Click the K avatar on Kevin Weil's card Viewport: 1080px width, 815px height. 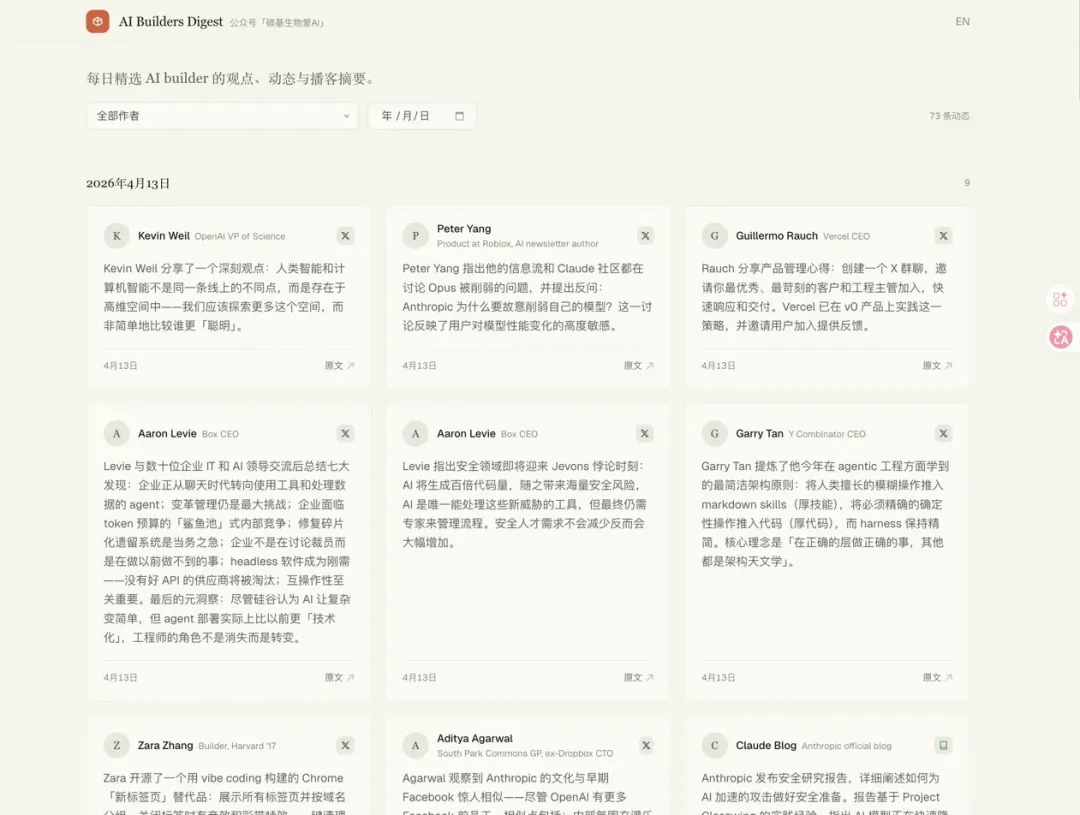pos(116,236)
